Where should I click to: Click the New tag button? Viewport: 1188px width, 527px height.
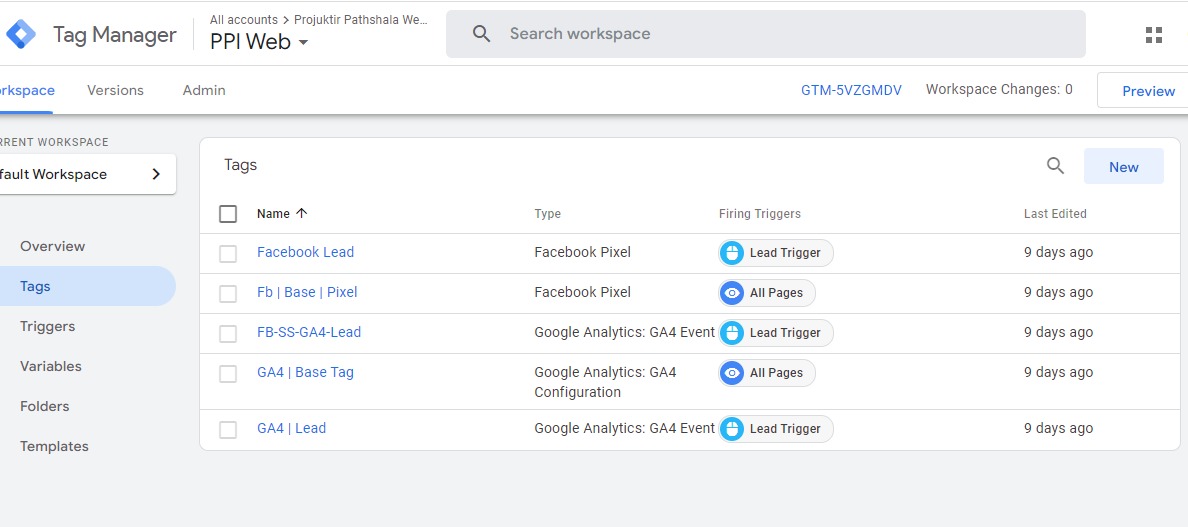pos(1124,167)
